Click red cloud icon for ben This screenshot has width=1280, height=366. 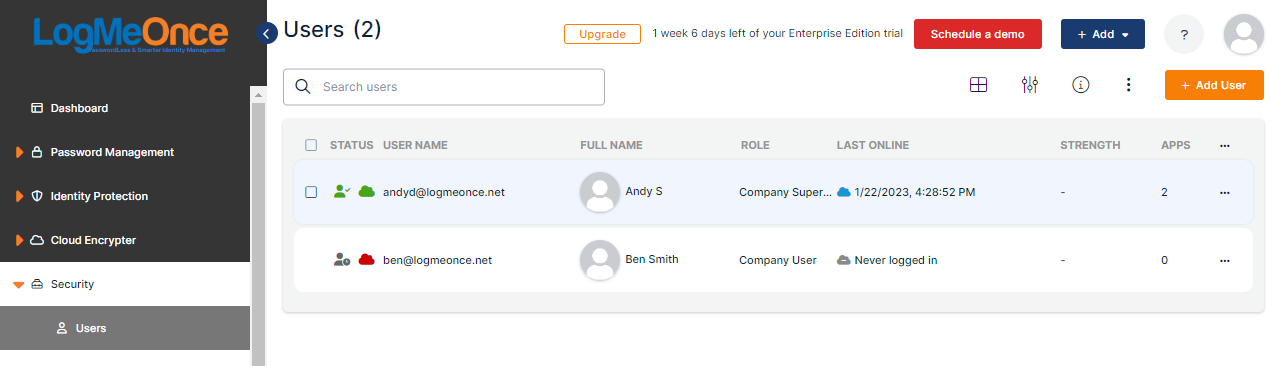click(366, 260)
